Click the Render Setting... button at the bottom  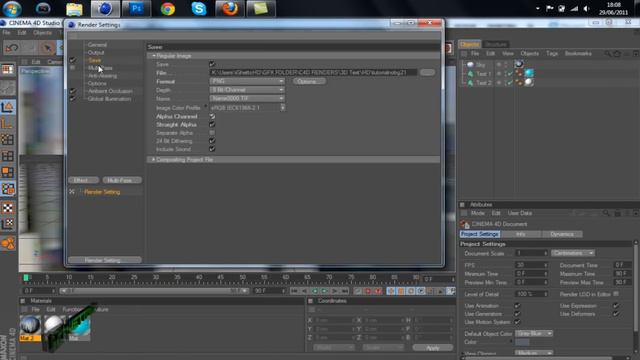pos(105,260)
